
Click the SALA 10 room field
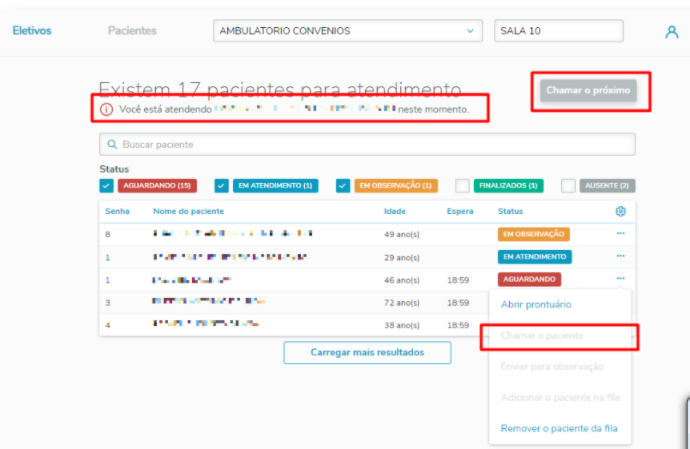[x=559, y=31]
